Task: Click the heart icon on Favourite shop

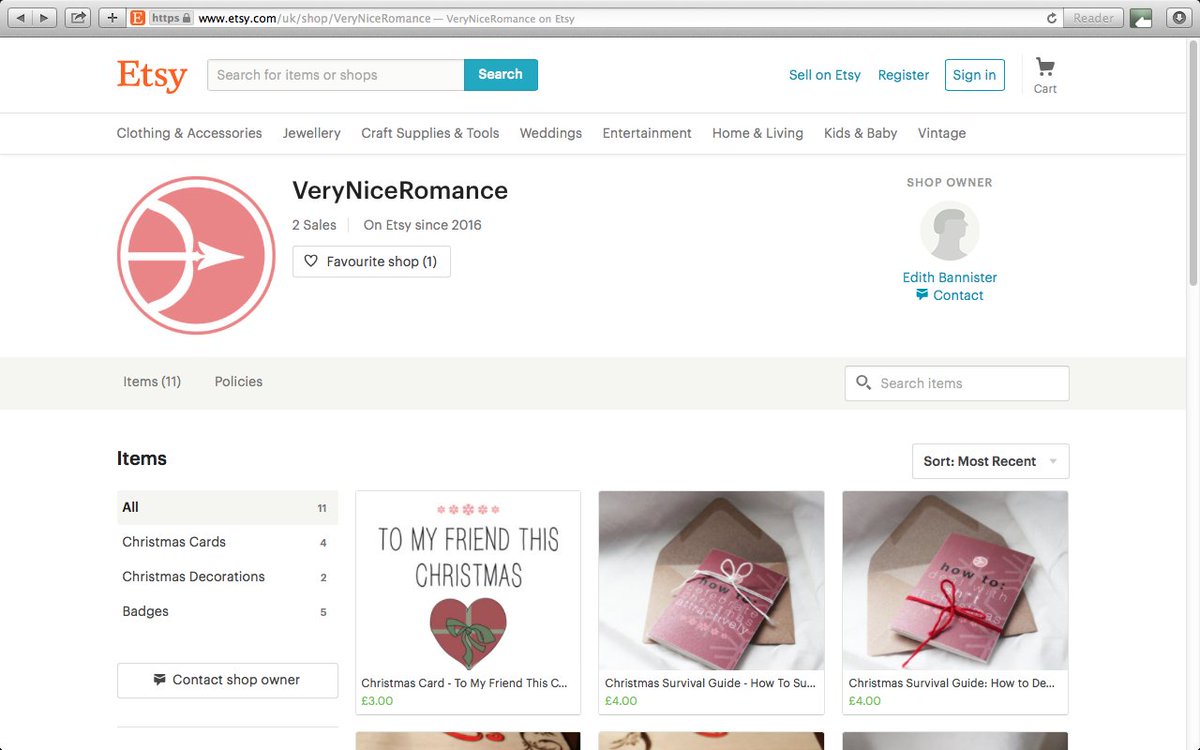Action: 311,261
